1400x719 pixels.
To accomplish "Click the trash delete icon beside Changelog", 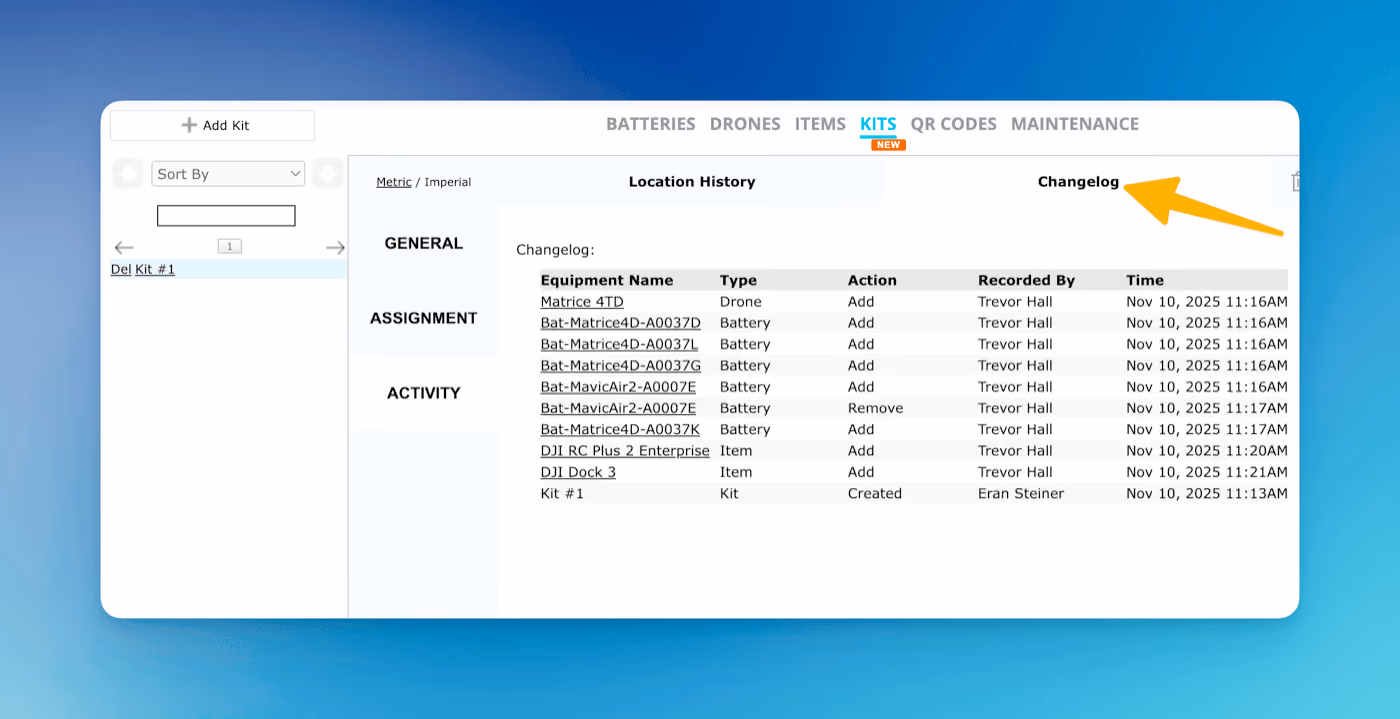I will 1296,181.
